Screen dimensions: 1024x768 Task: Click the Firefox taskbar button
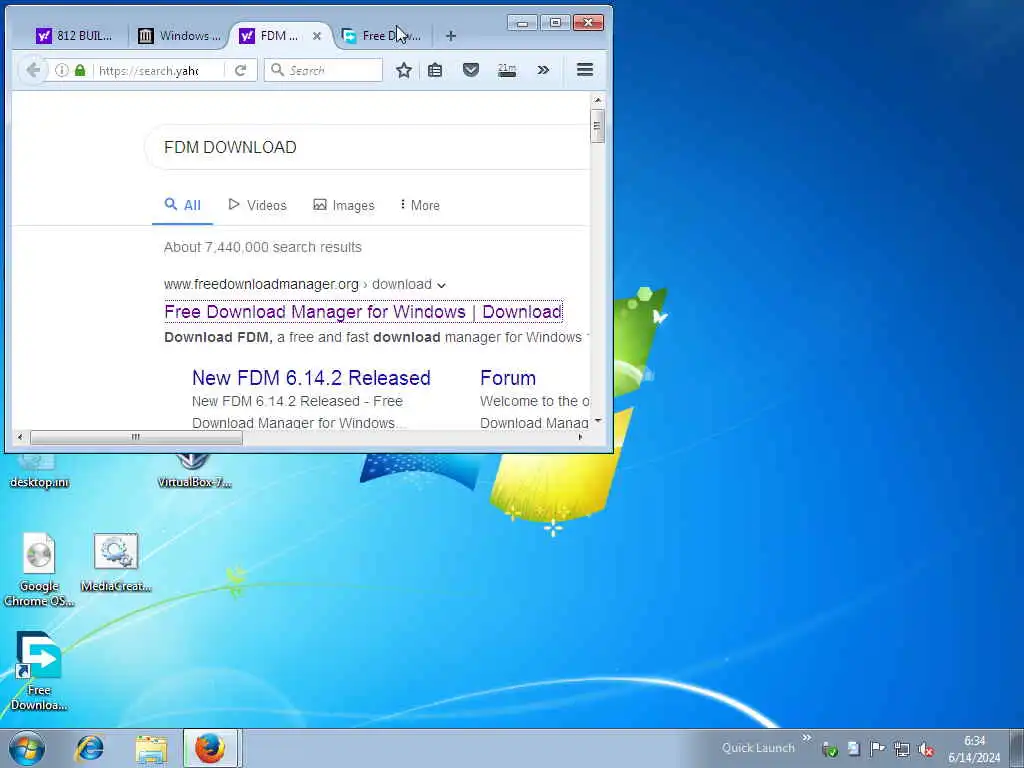(x=210, y=748)
